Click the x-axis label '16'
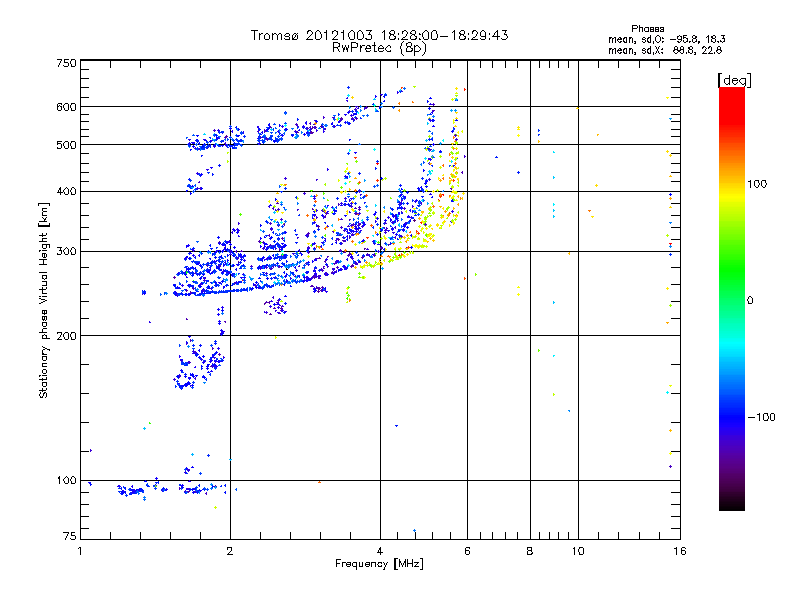Image resolution: width=800 pixels, height=600 pixels. coord(680,551)
